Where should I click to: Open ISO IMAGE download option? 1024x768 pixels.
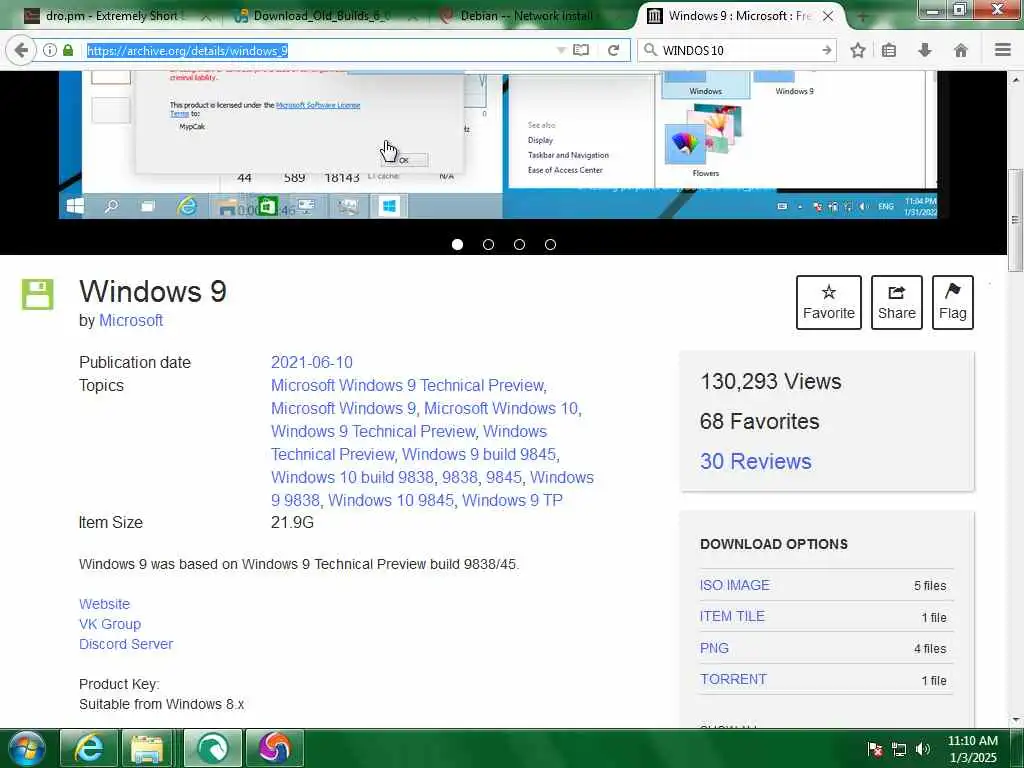coord(735,585)
